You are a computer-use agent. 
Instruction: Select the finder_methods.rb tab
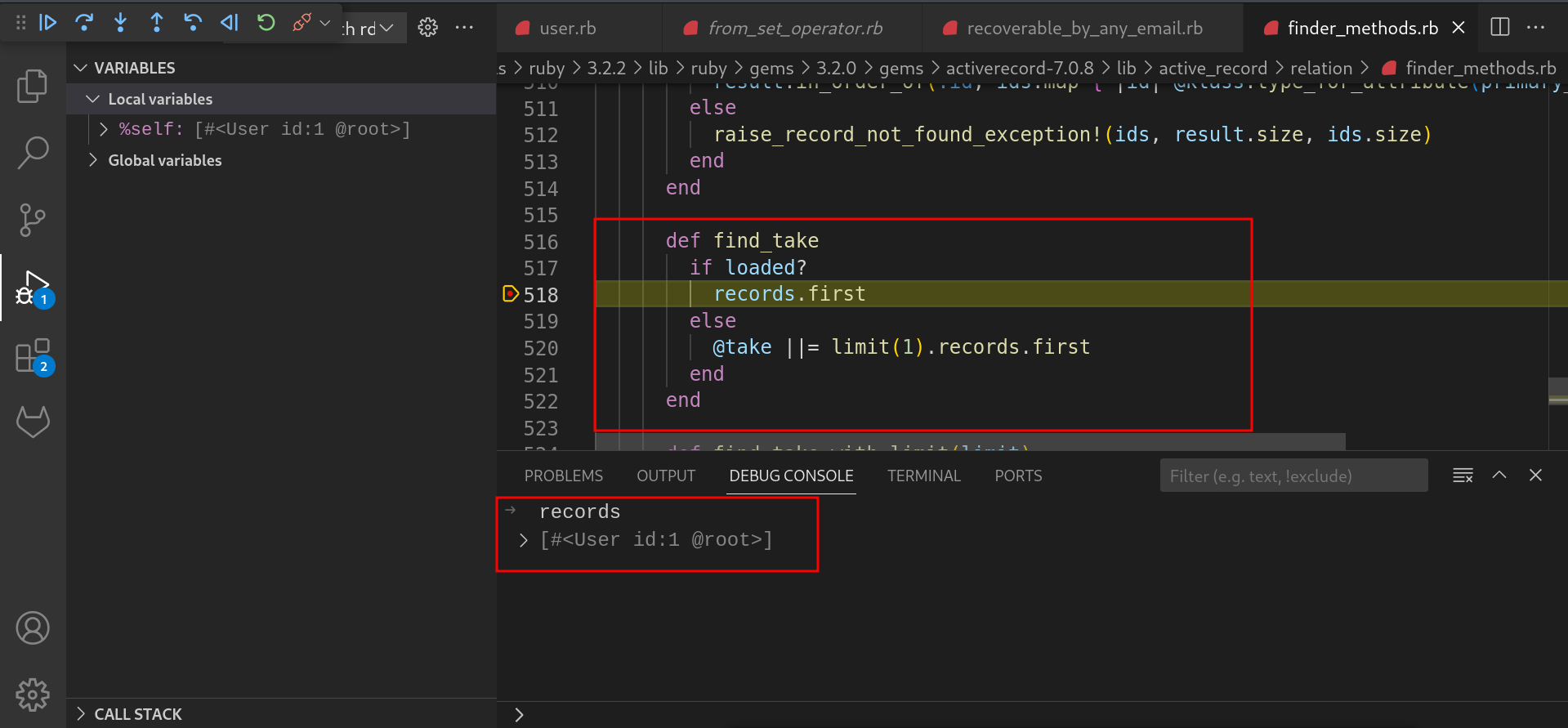(x=1362, y=28)
